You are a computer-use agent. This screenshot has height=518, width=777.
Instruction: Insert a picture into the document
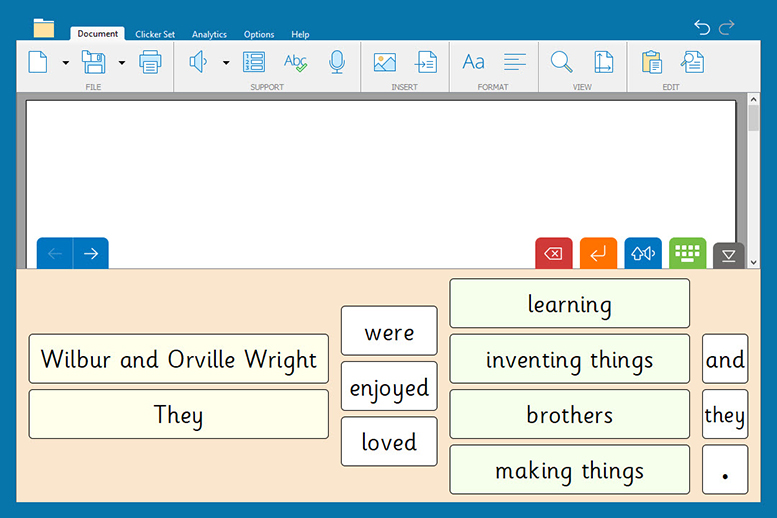point(384,63)
